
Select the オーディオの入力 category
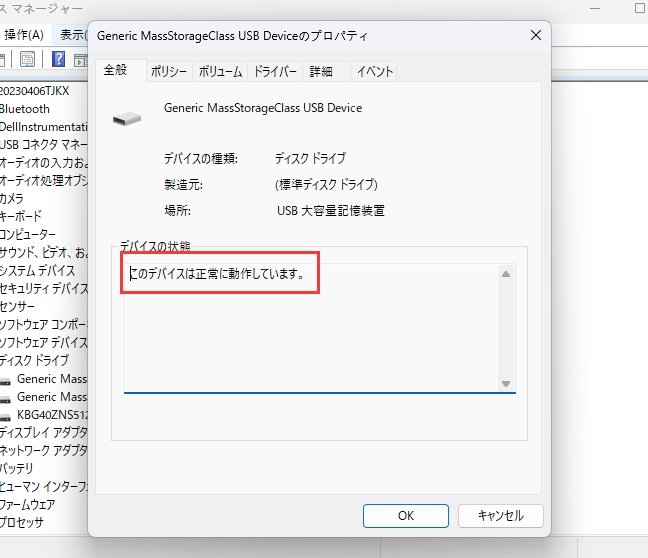44,162
